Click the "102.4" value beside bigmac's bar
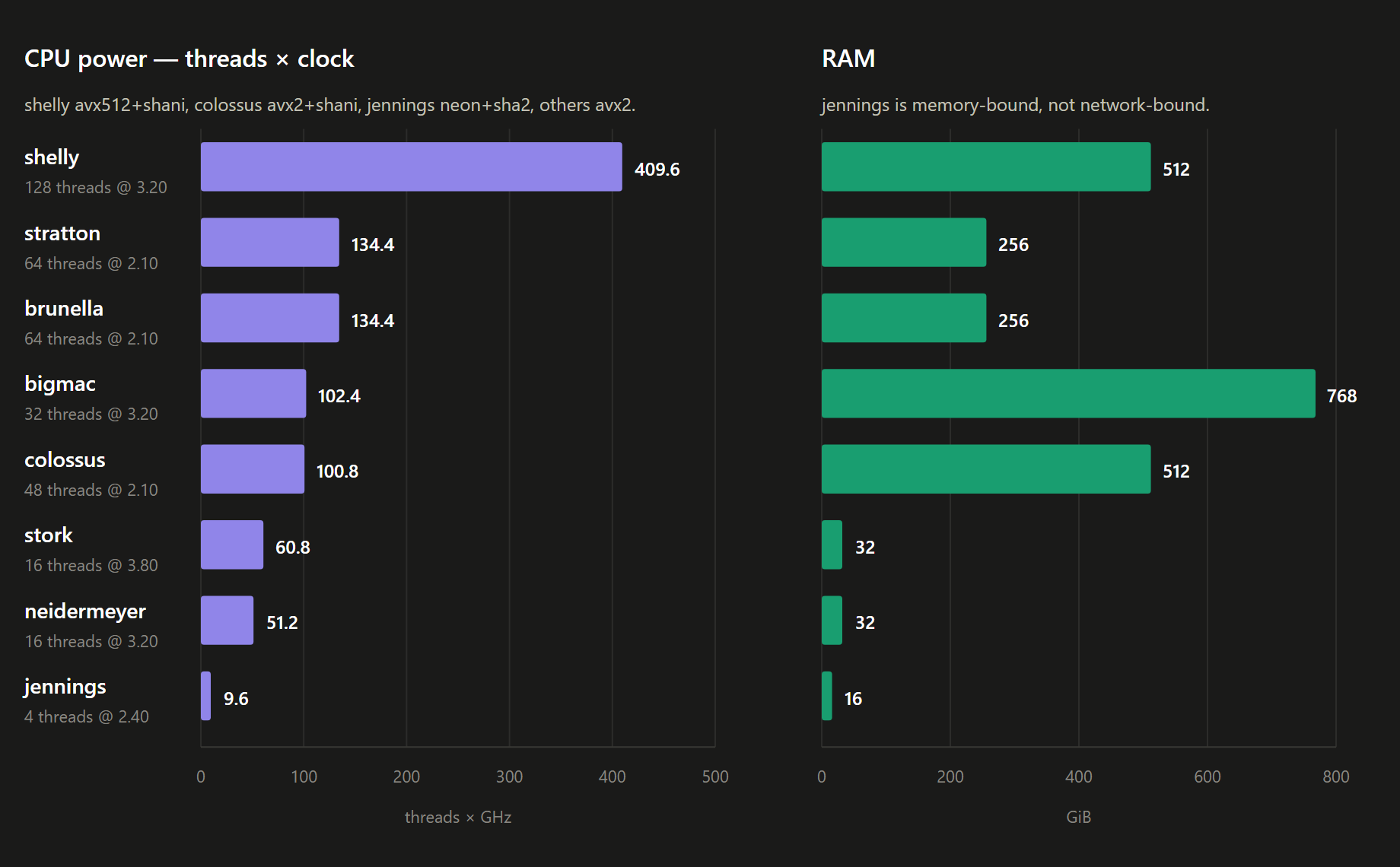The width and height of the screenshot is (1400, 867). [x=339, y=396]
